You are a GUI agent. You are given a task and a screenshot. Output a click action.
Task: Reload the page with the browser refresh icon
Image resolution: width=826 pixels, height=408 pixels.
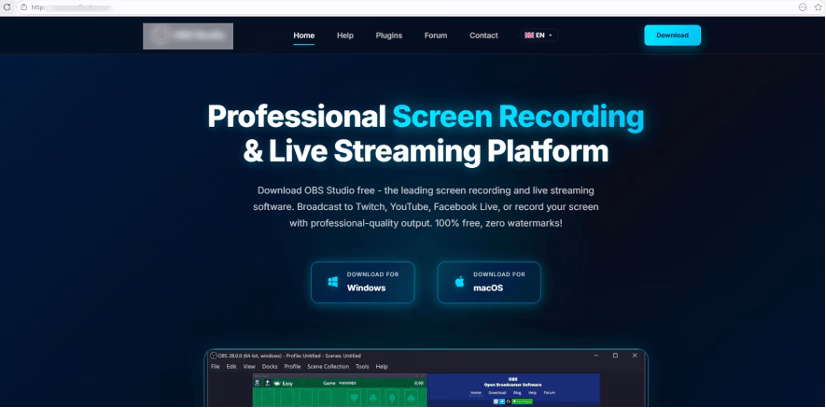pos(7,7)
